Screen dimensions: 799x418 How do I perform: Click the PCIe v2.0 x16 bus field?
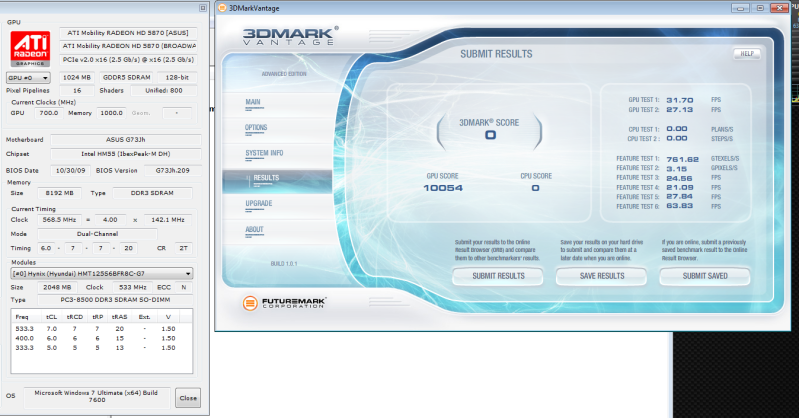[x=128, y=60]
